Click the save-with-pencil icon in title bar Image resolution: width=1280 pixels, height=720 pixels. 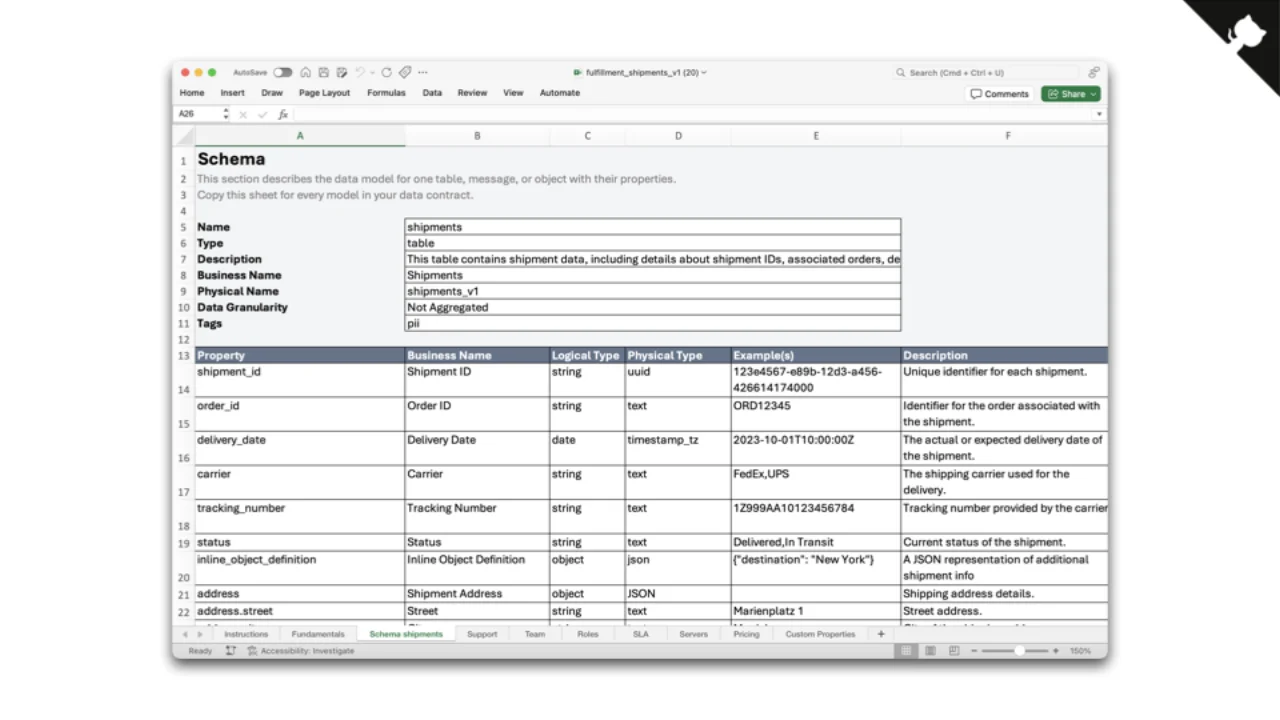[342, 72]
